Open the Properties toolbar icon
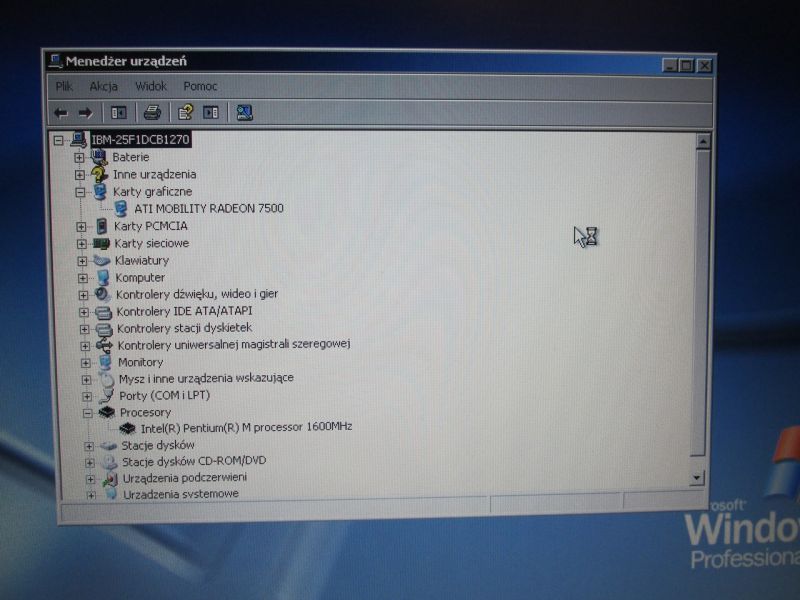This screenshot has height=600, width=800. tap(185, 113)
